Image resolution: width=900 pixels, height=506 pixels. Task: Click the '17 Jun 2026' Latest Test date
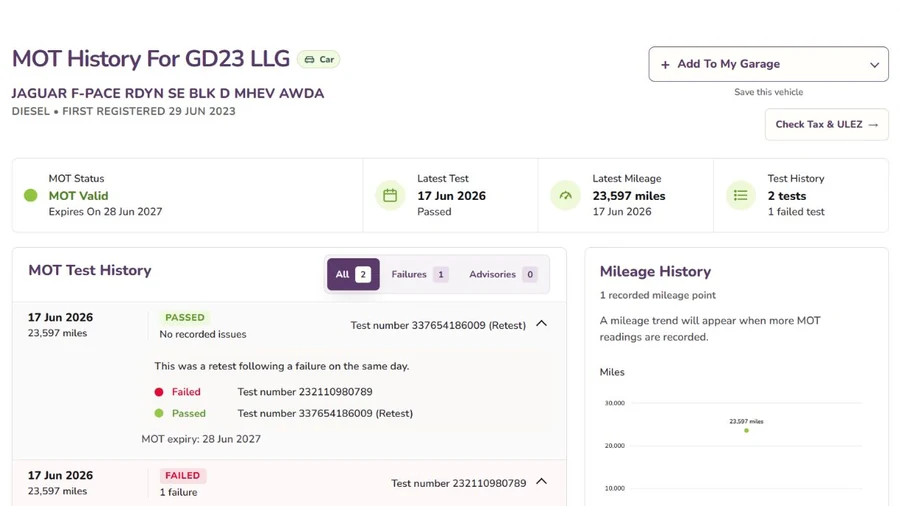(451, 196)
